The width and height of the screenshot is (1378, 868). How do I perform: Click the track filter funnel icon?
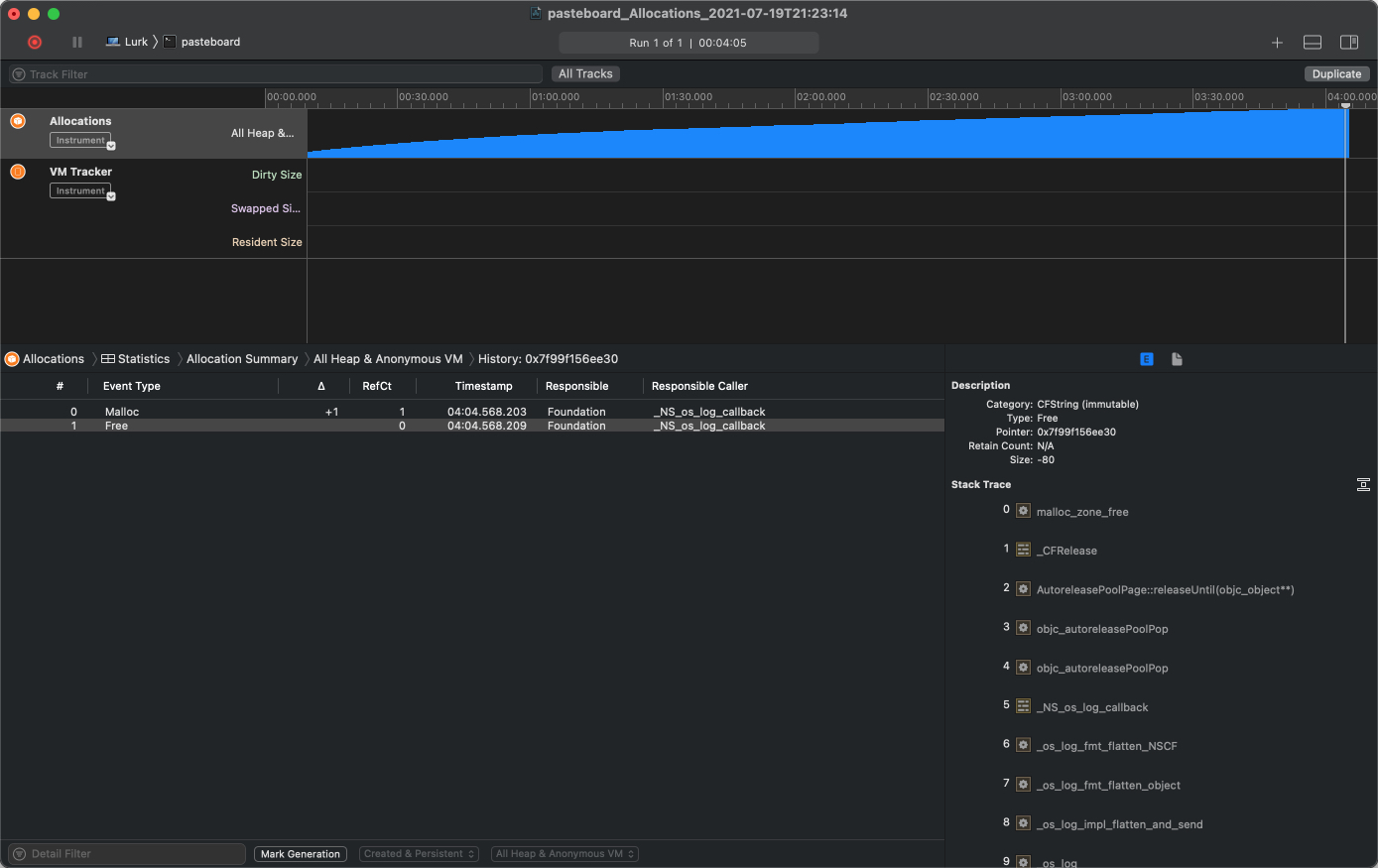pos(19,74)
